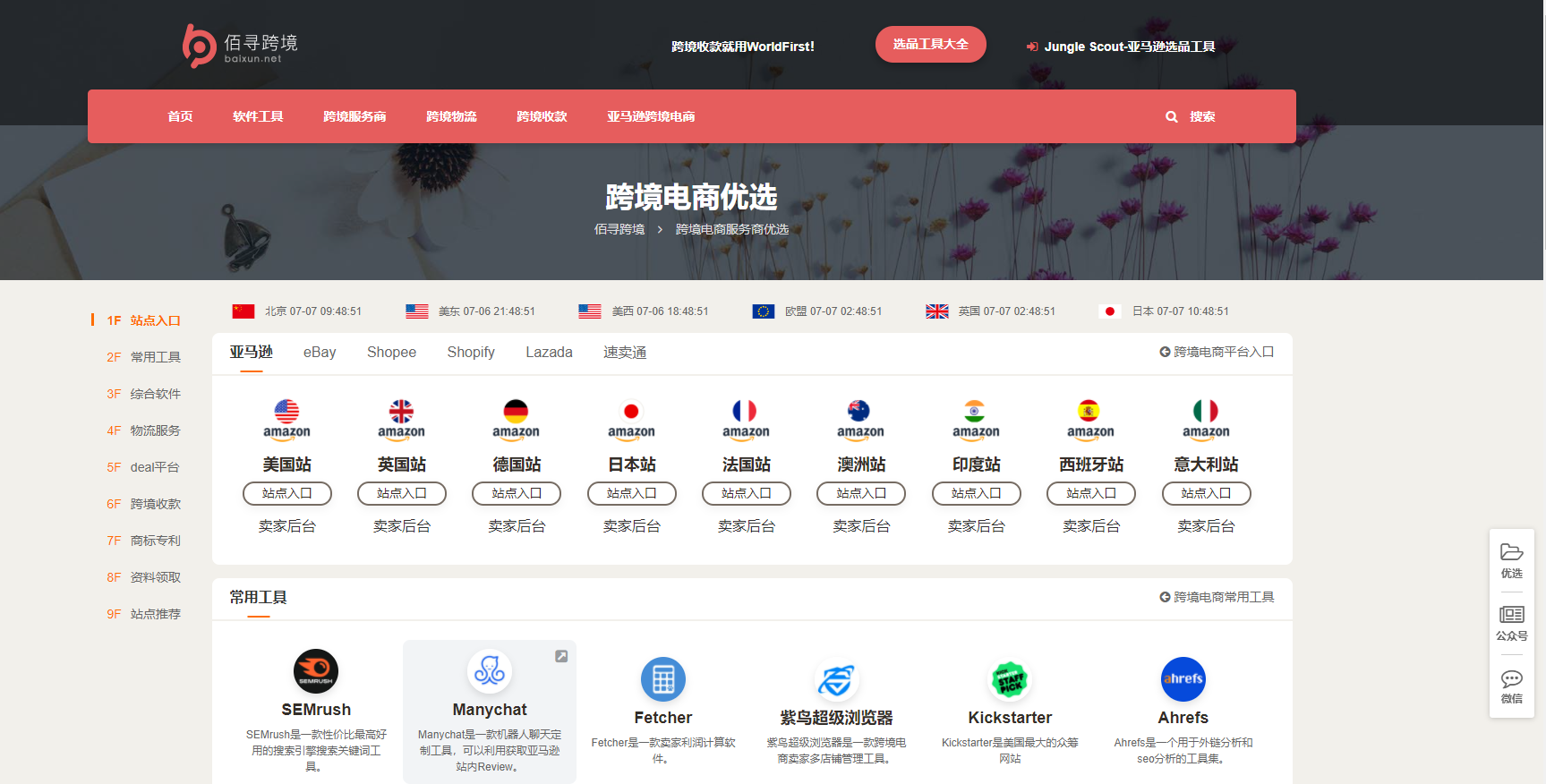Jump to 5F deal平台 section

143,467
